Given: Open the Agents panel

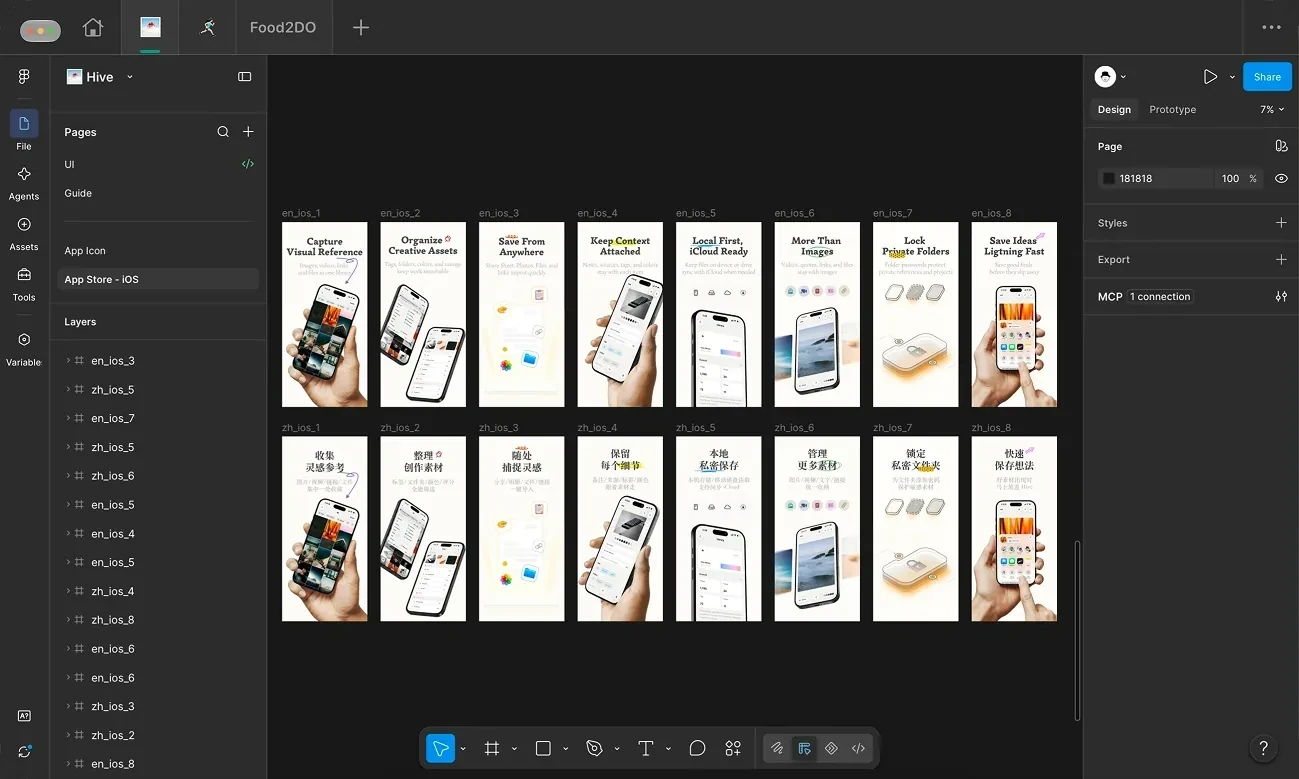Looking at the screenshot, I should (24, 182).
